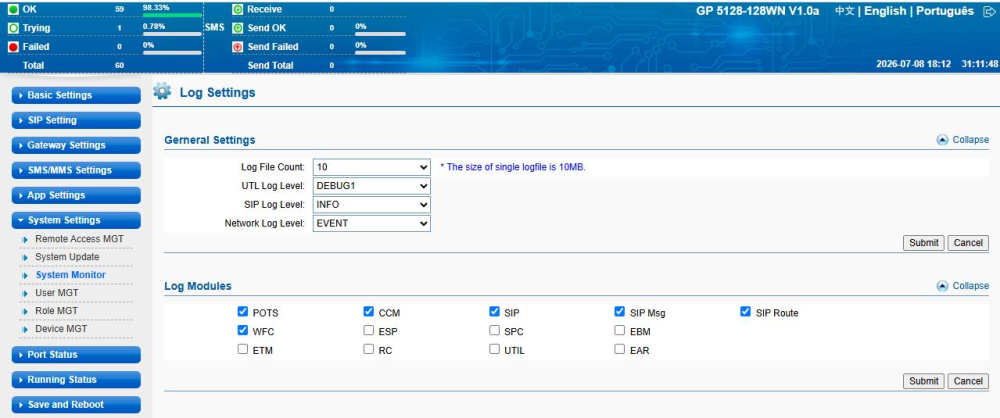The height and width of the screenshot is (418, 1000).
Task: Expand the App Settings menu
Action: point(77,195)
